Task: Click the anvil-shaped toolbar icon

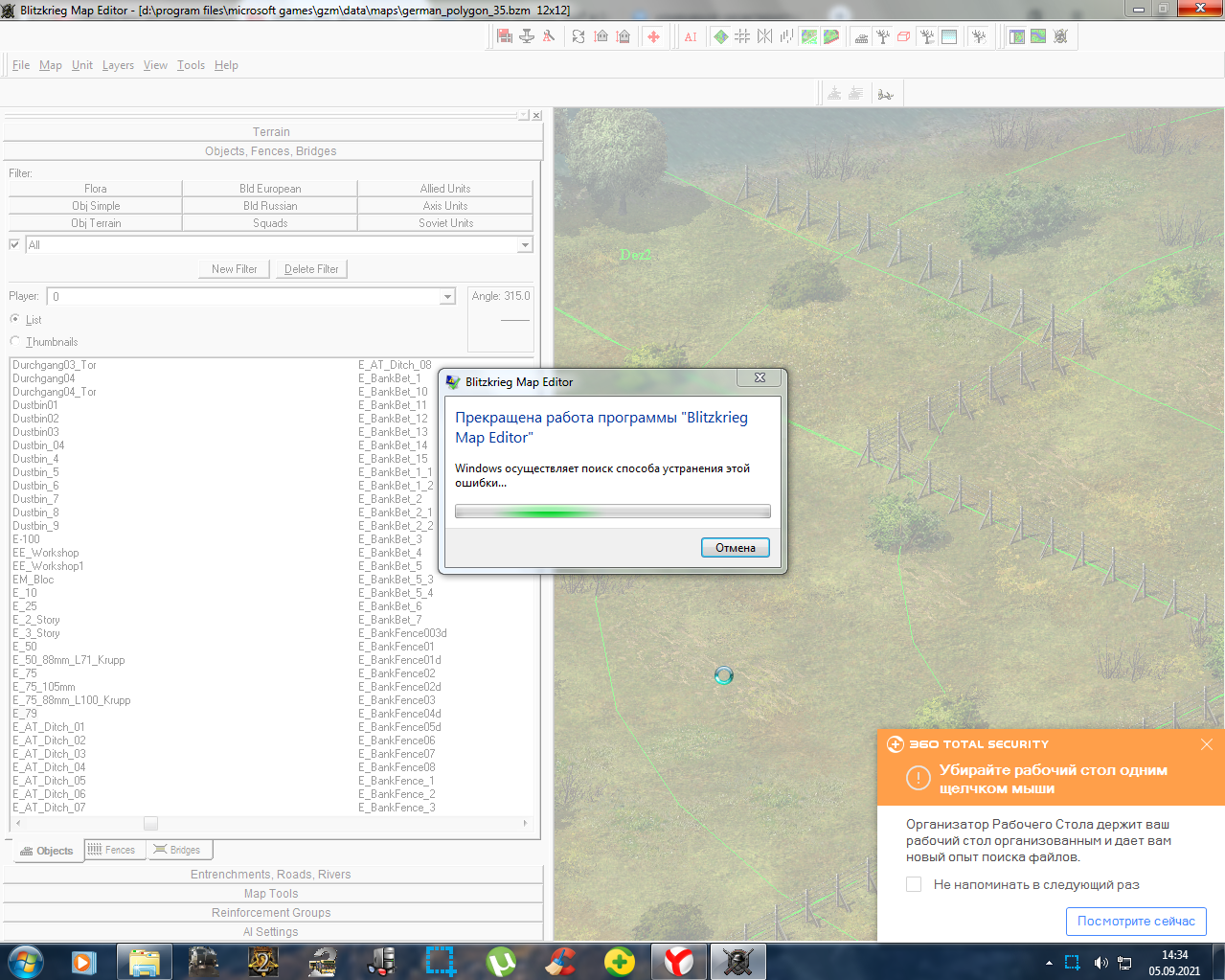Action: click(x=527, y=36)
